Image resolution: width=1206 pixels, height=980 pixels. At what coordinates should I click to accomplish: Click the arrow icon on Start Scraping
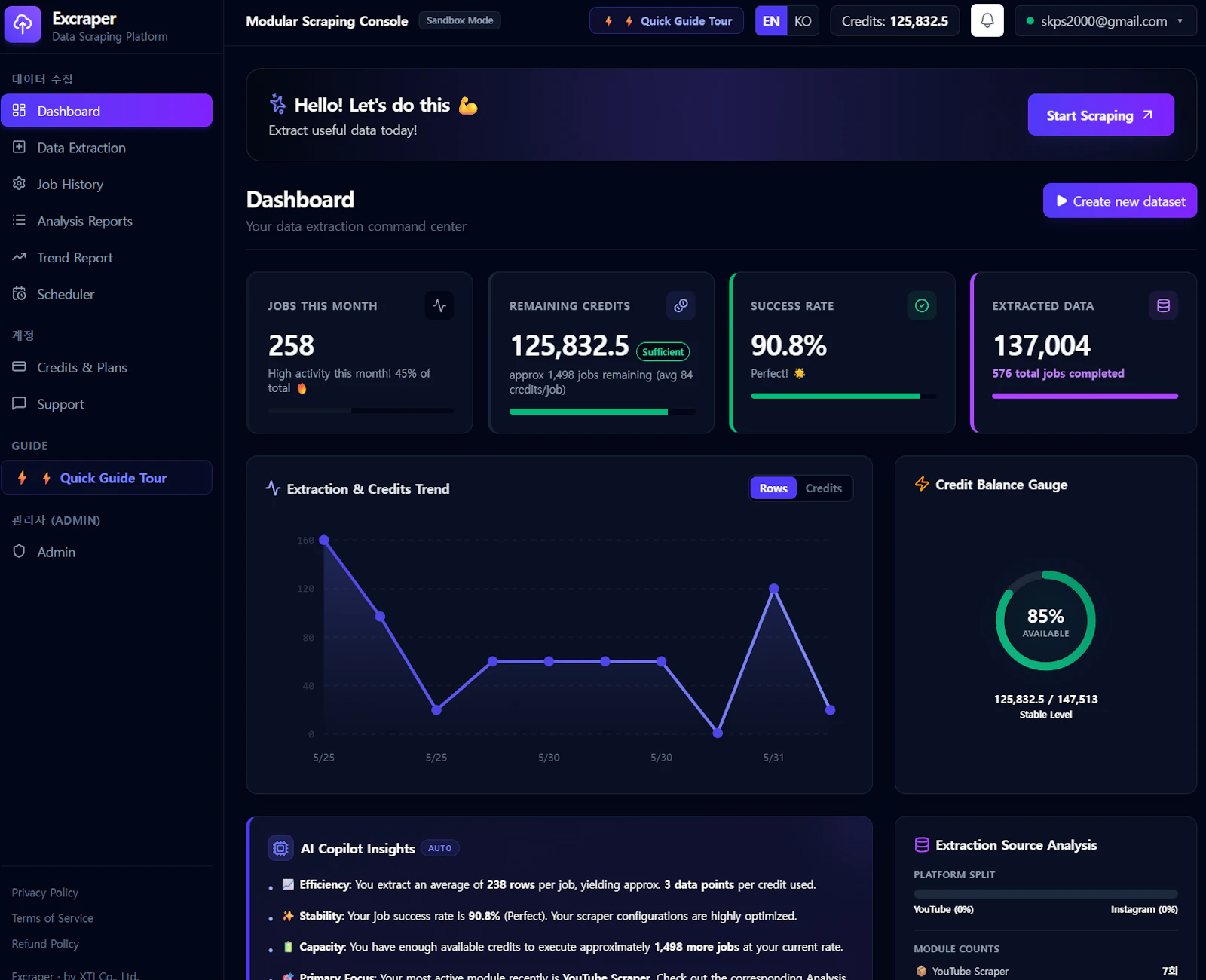[x=1147, y=115]
